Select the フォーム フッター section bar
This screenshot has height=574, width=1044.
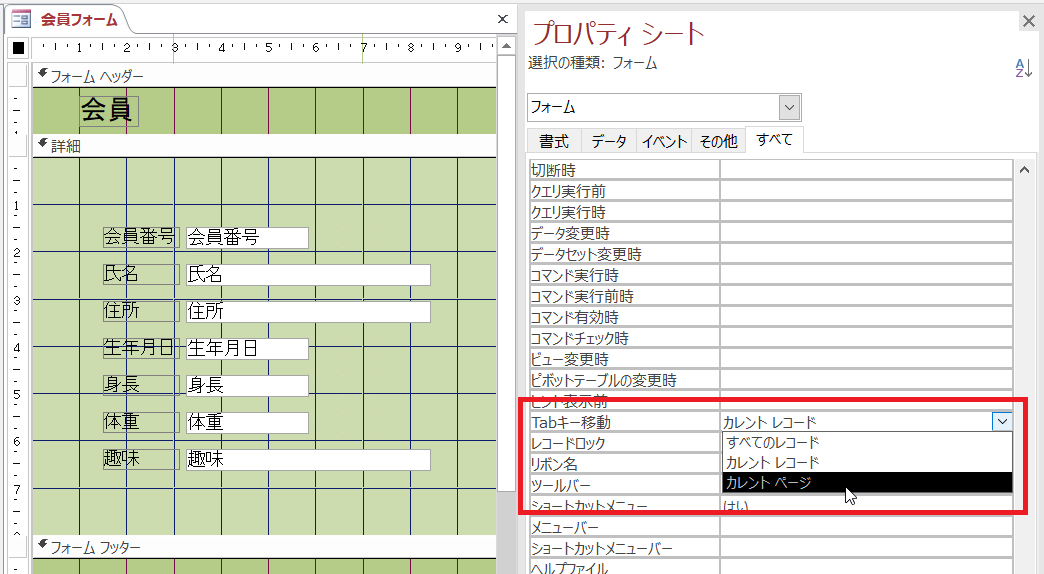point(264,547)
